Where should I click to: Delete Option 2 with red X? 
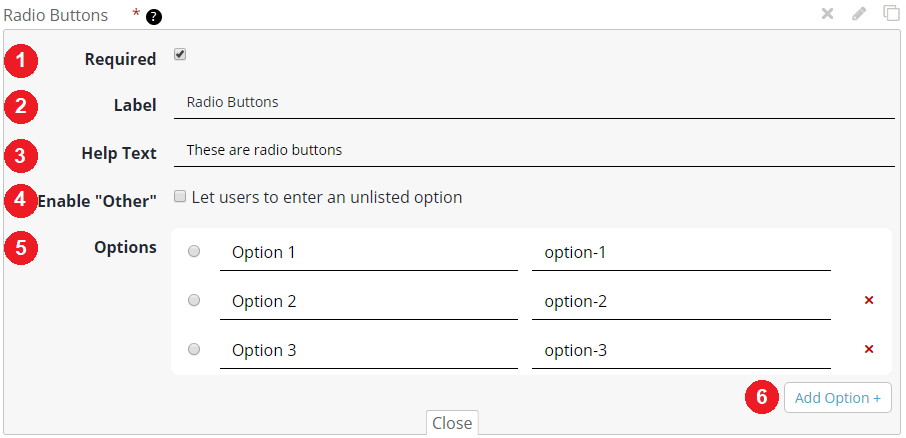coord(869,300)
